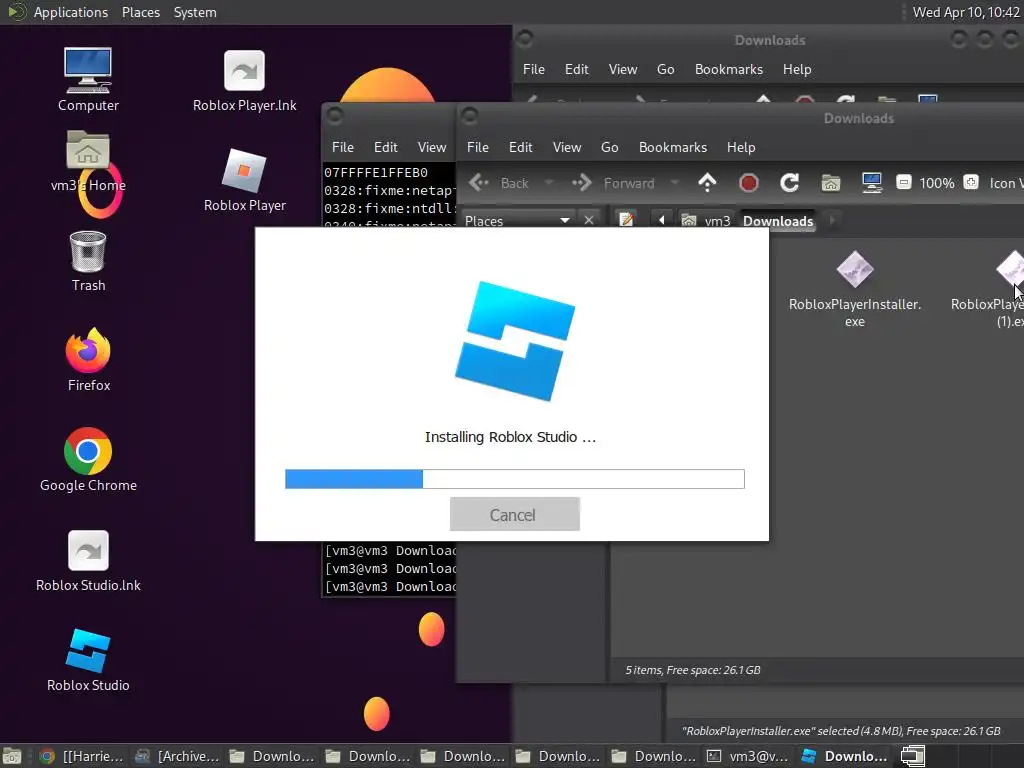This screenshot has width=1024, height=768.
Task: Open File menu in back Downloads window
Action: (534, 69)
